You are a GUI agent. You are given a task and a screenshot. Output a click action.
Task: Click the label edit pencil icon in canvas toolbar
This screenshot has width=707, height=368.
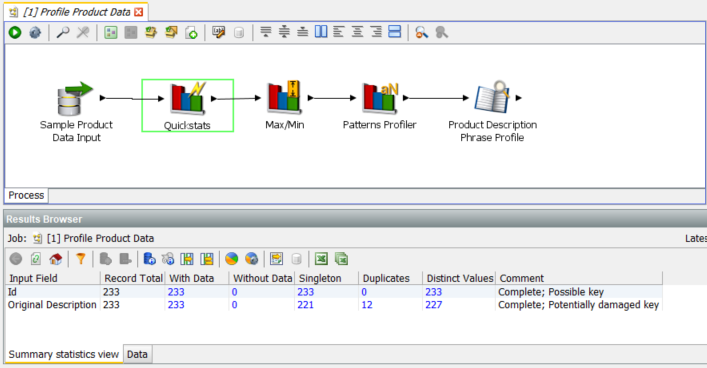click(x=219, y=32)
